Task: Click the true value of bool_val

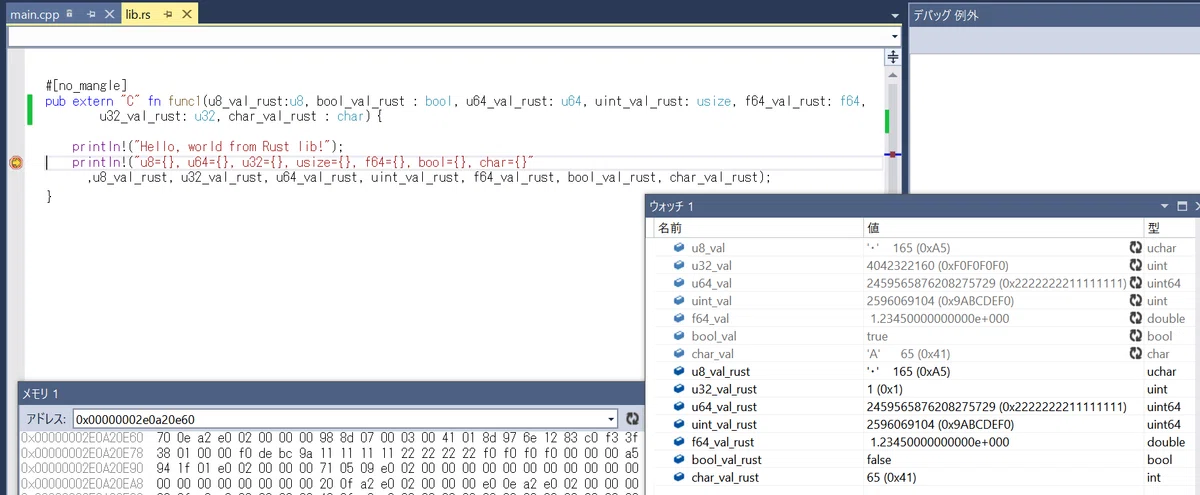Action: point(877,336)
